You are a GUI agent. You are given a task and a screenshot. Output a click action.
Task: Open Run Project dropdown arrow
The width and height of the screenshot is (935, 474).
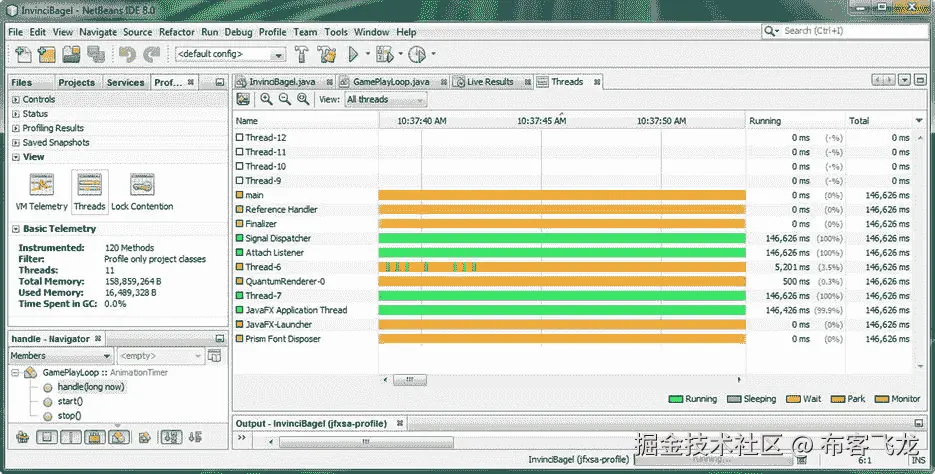[x=367, y=54]
